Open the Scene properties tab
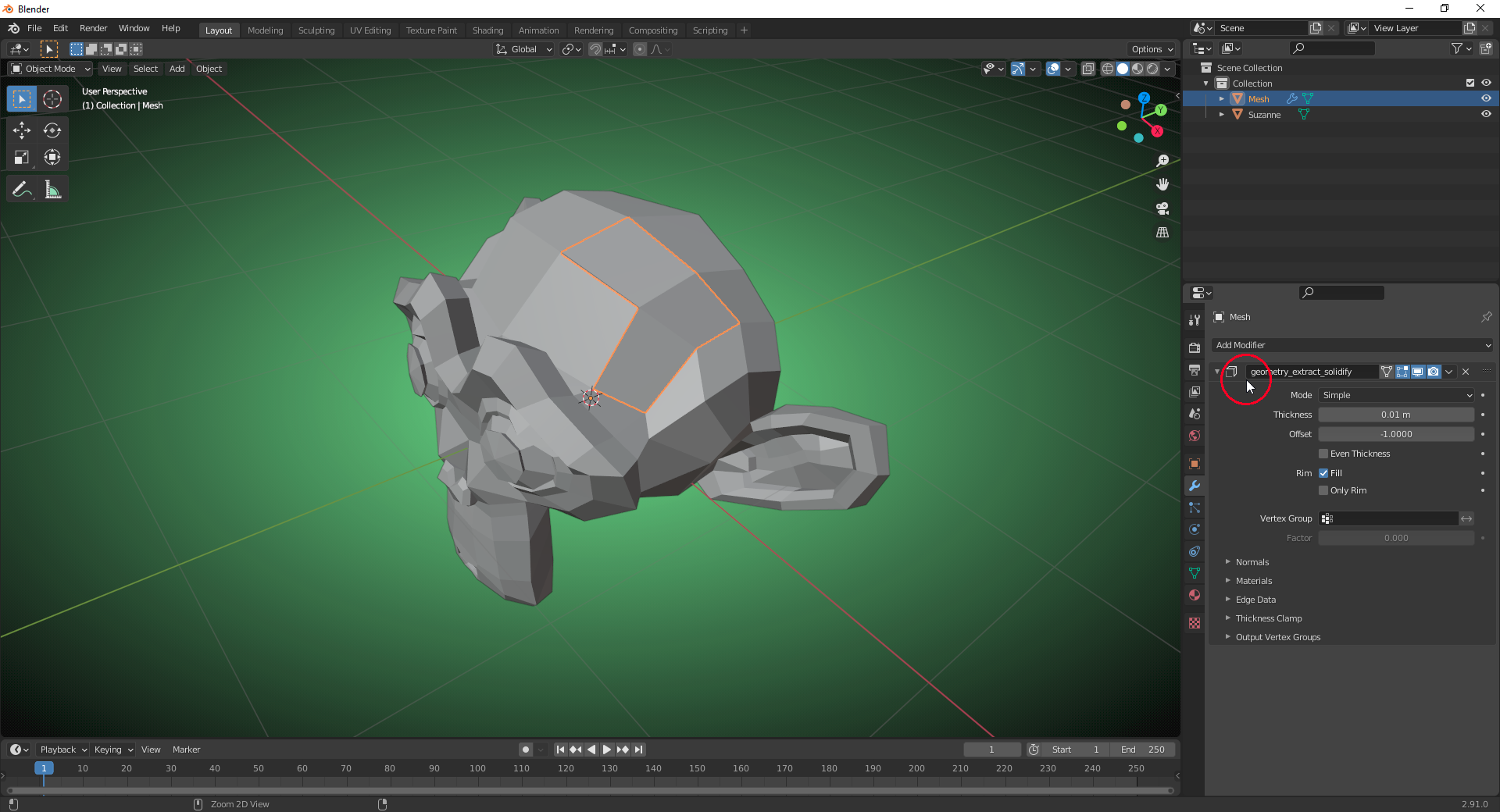Screen dimensions: 1500x812 point(1195,414)
